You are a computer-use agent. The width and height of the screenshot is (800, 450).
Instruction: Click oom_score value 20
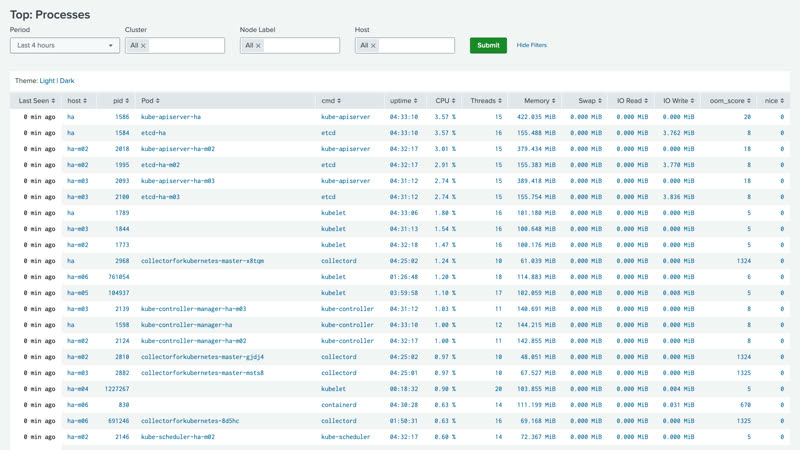tap(747, 117)
